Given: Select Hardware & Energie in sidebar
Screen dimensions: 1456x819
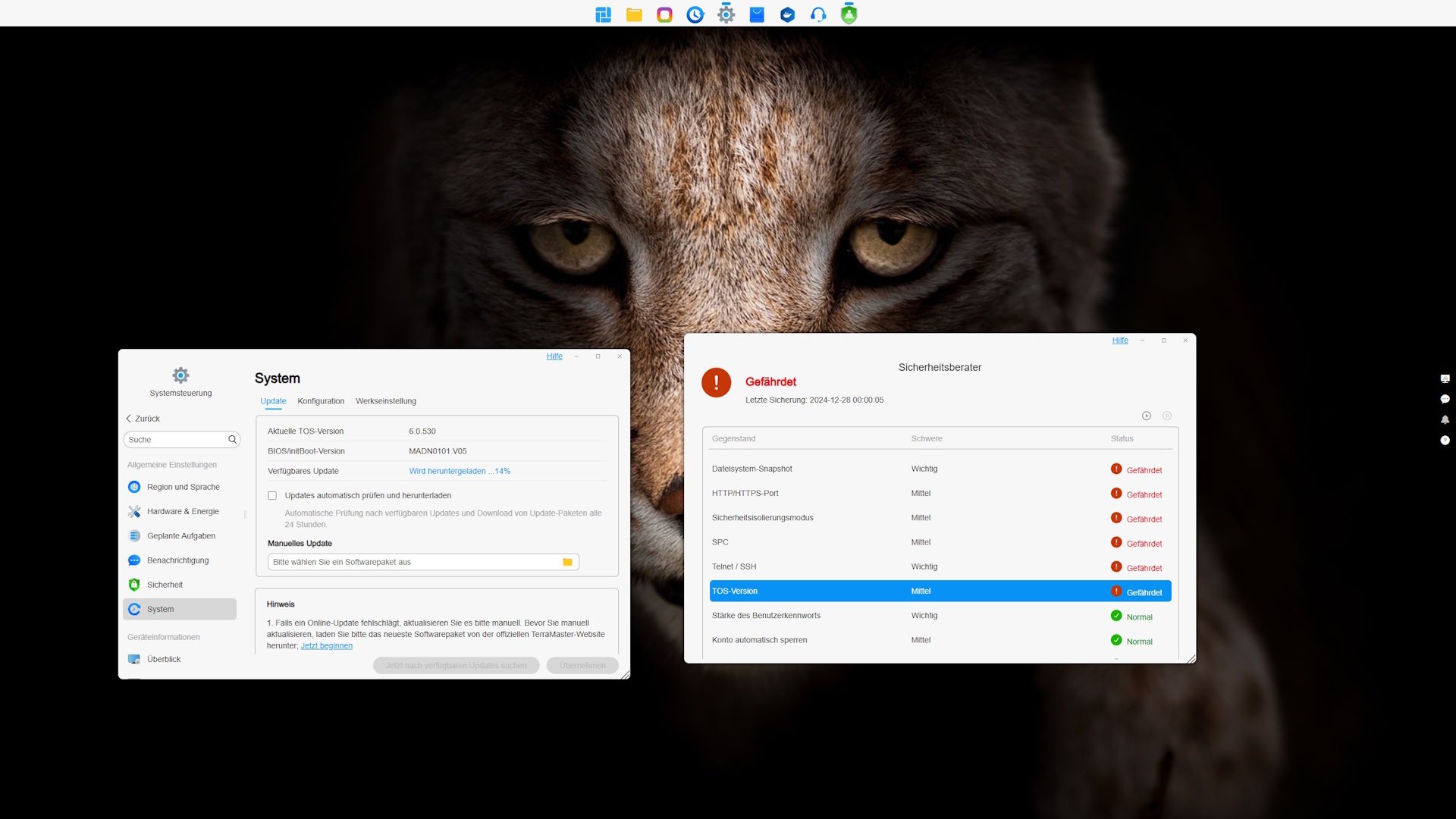Looking at the screenshot, I should [x=183, y=511].
